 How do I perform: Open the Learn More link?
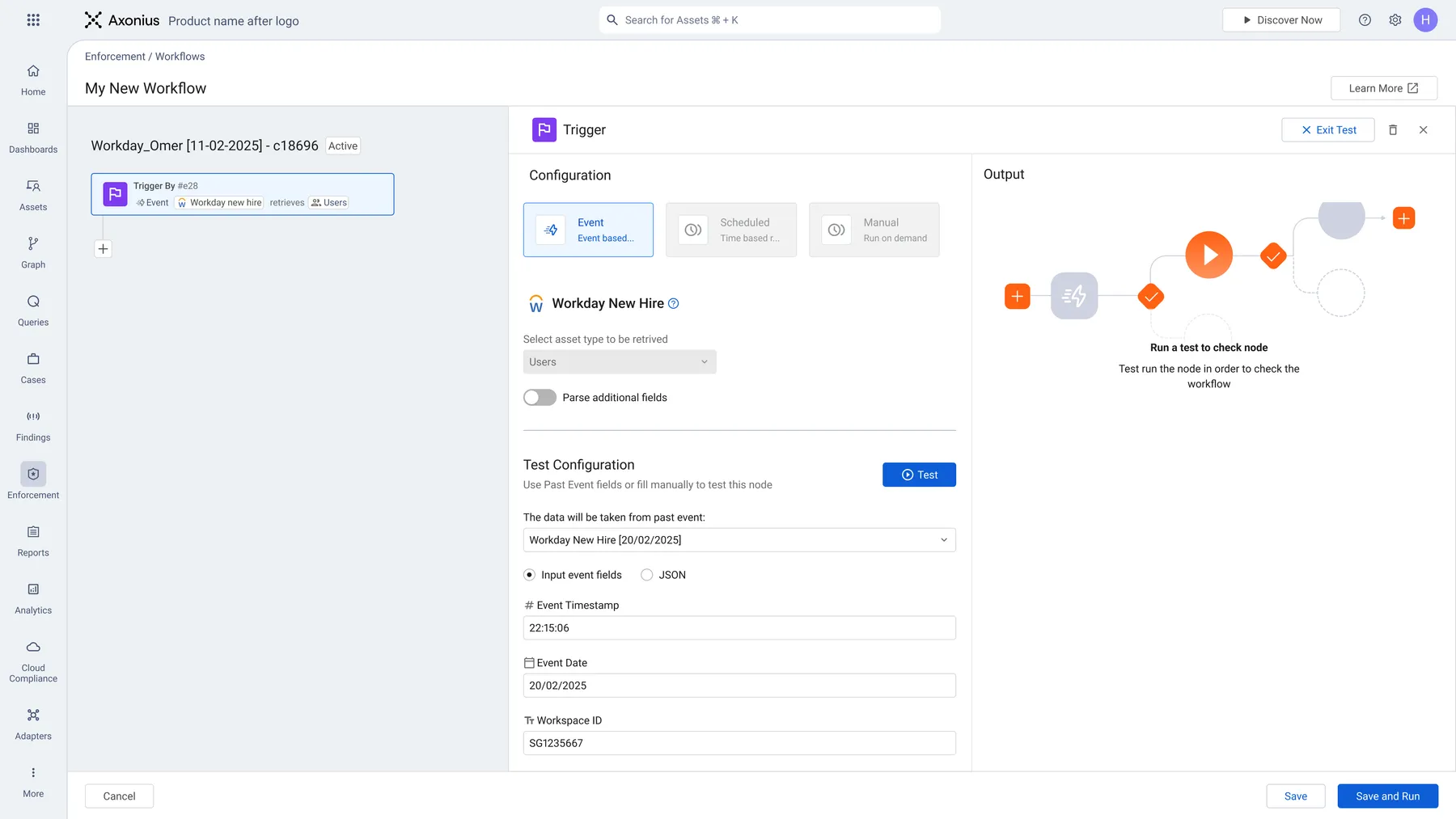[x=1384, y=88]
